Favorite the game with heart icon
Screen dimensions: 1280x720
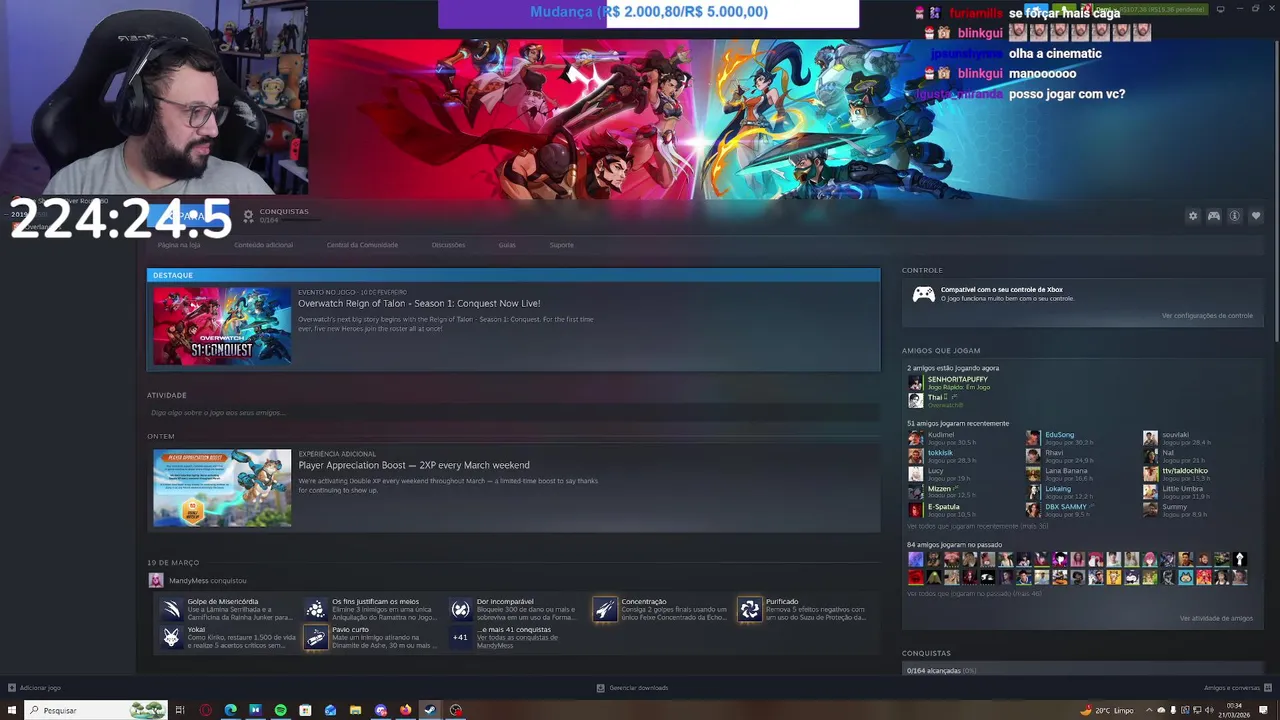[1256, 216]
